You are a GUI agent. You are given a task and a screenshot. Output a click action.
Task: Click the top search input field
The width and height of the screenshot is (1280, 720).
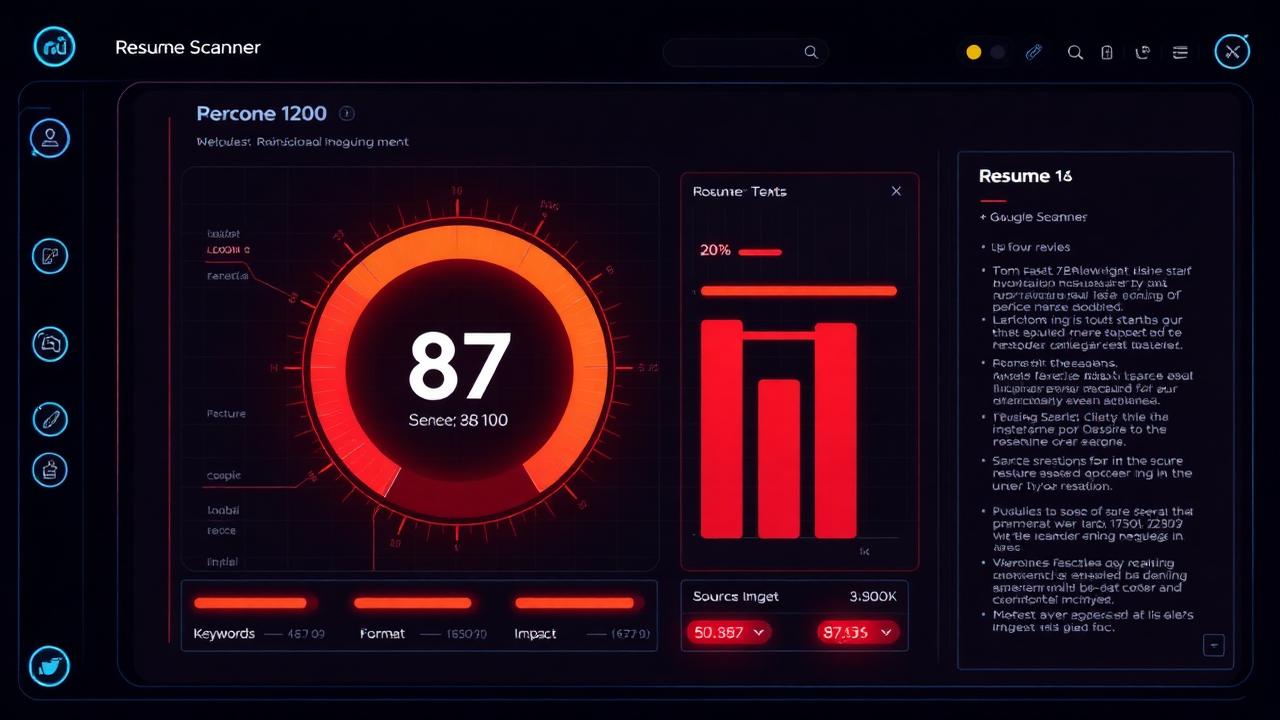coord(745,53)
